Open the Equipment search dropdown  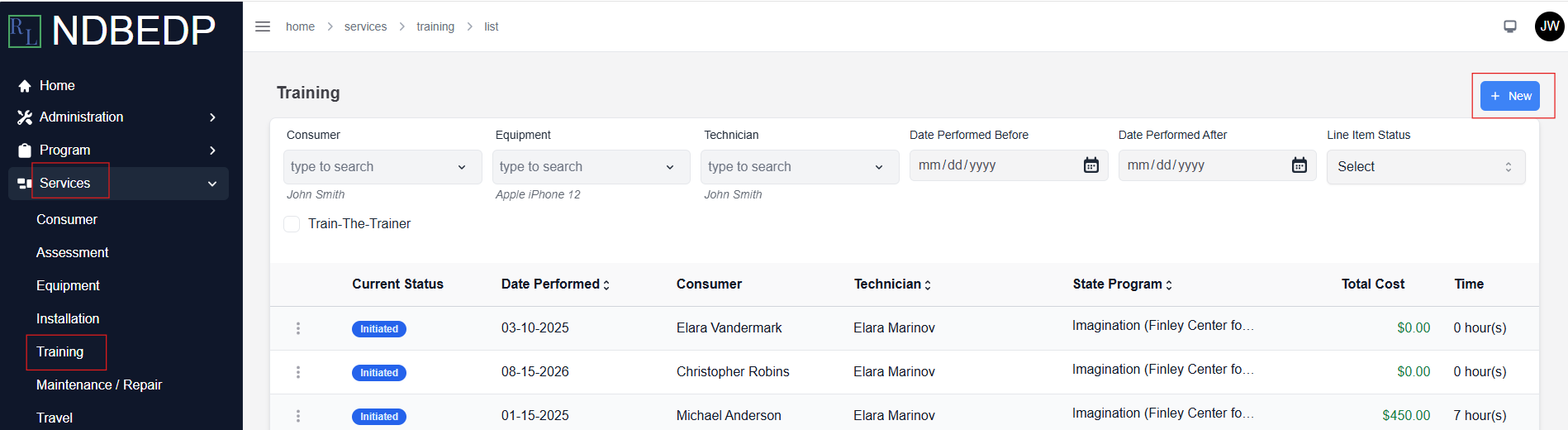[x=591, y=167]
